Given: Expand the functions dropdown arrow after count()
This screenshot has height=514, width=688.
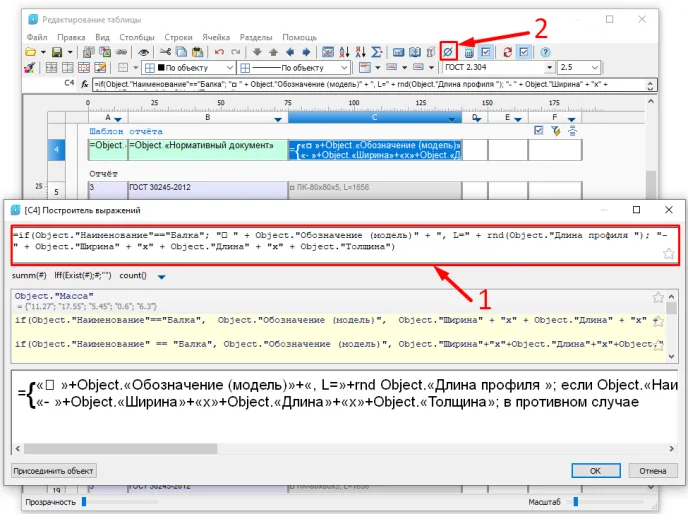Looking at the screenshot, I should (162, 276).
